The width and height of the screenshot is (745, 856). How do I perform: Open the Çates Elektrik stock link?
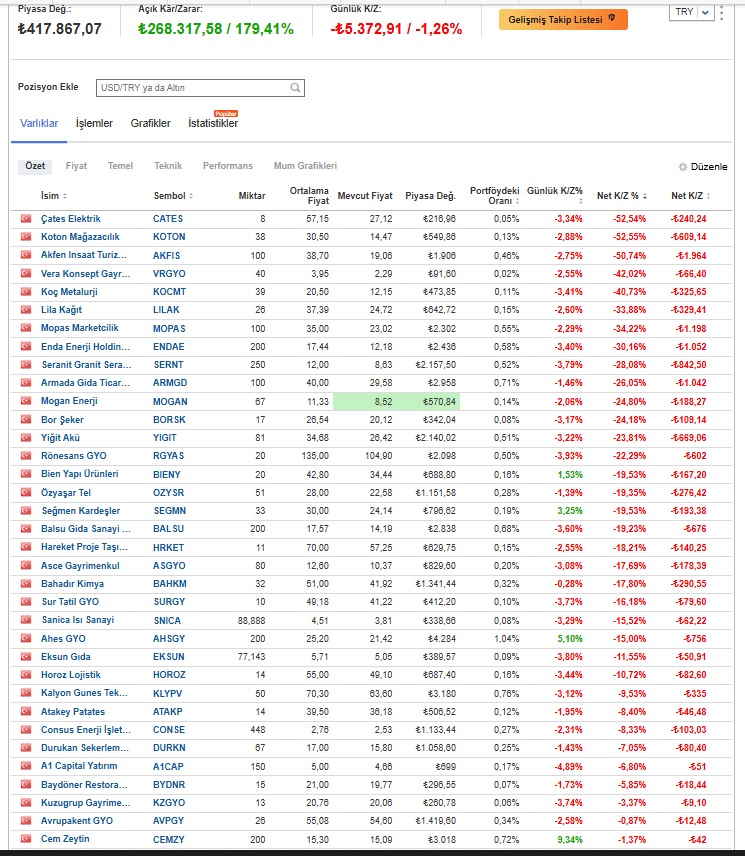(71, 218)
